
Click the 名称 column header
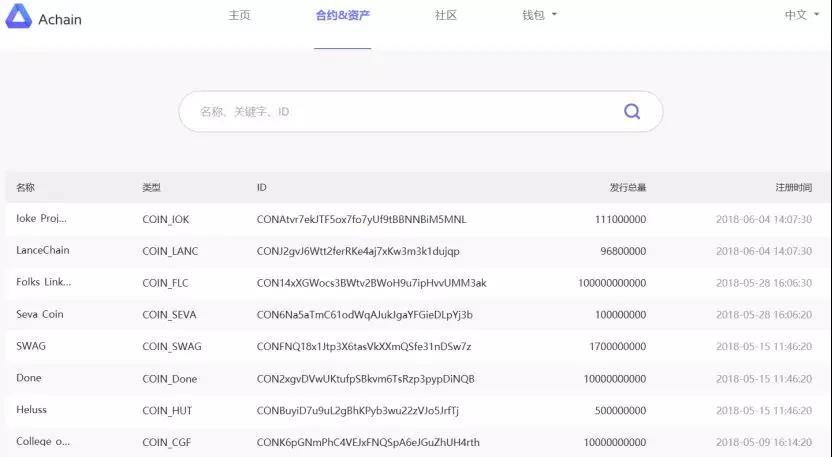point(25,187)
